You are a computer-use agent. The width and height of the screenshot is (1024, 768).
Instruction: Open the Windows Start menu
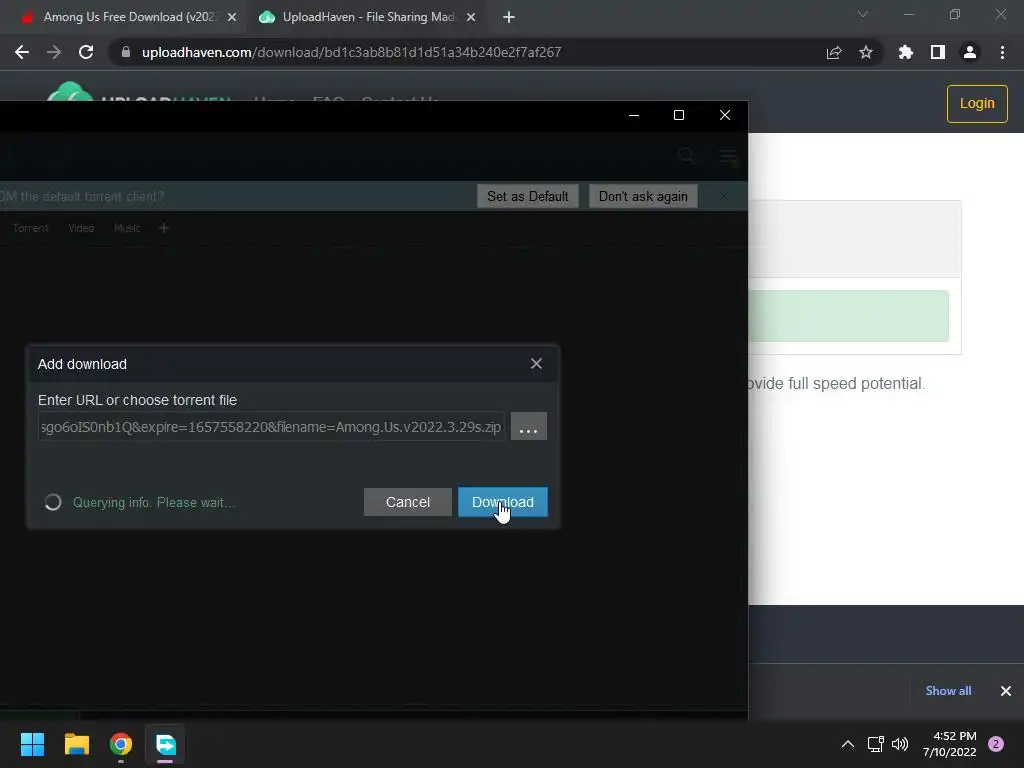coord(32,744)
